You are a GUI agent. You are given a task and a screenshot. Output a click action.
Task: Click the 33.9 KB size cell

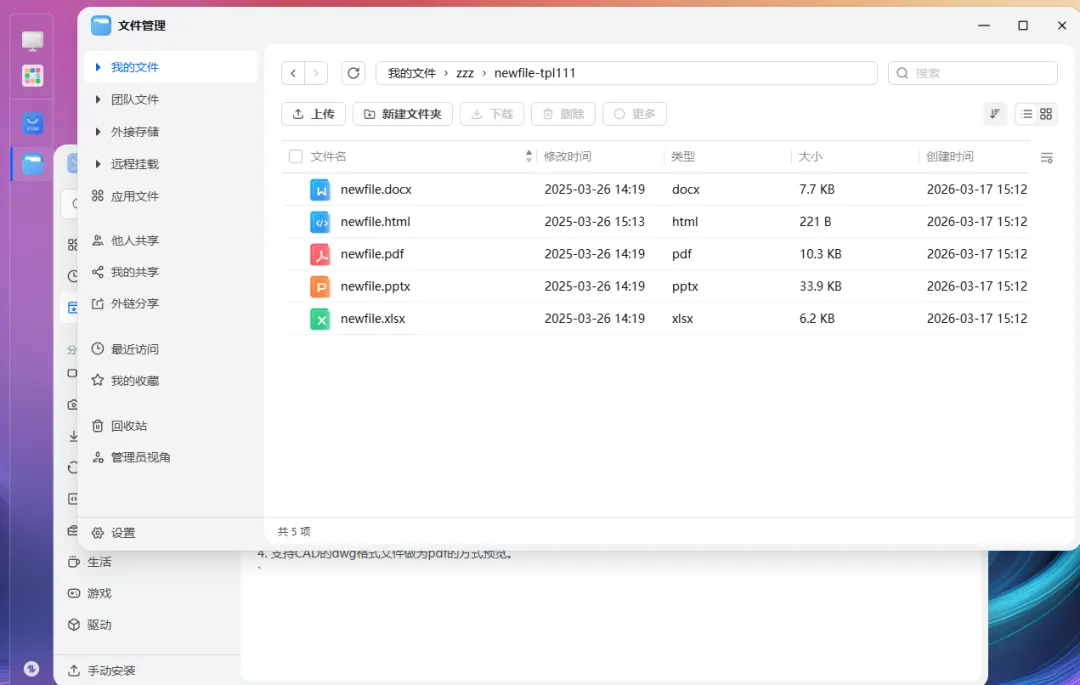pos(820,286)
